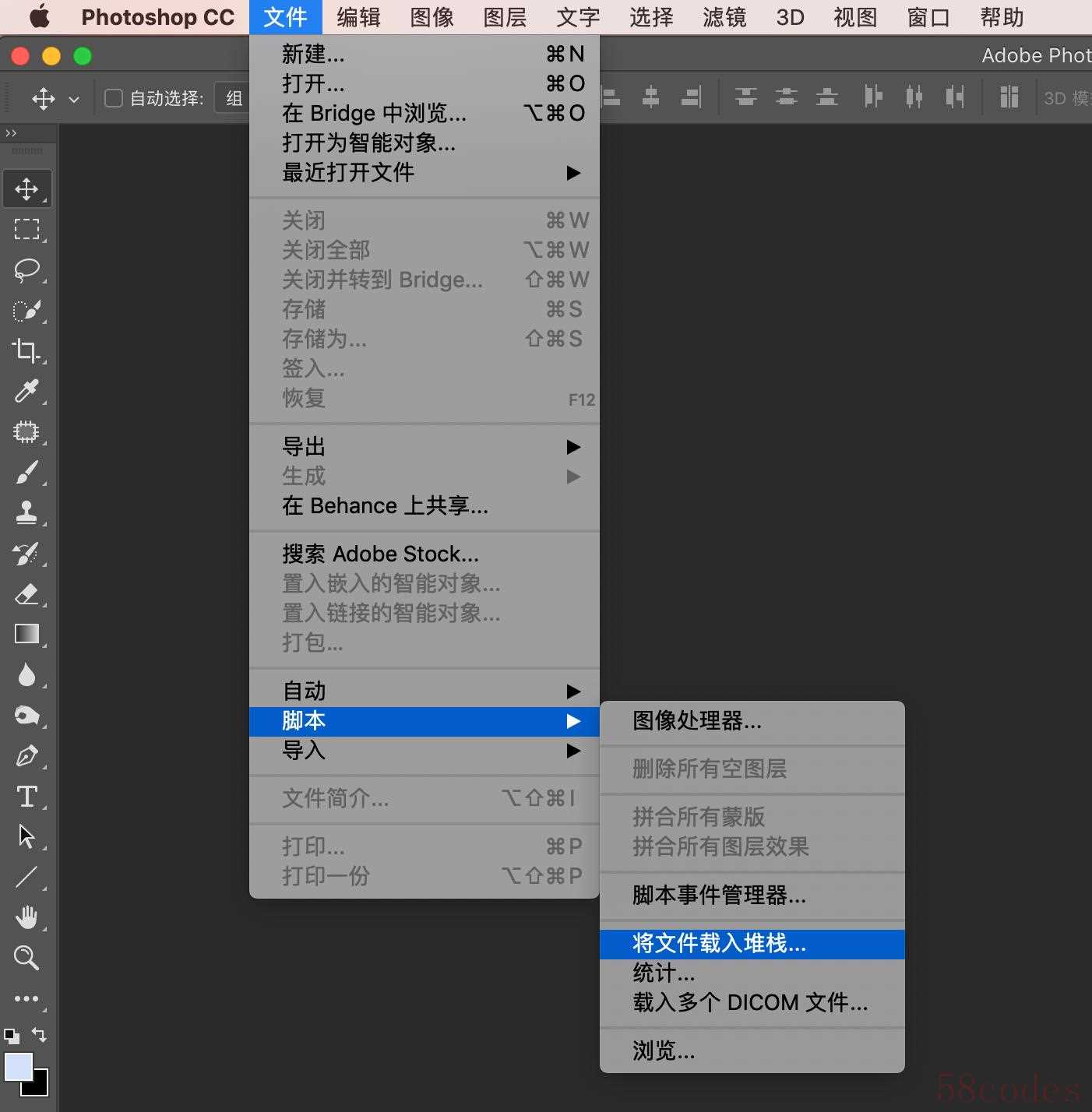1092x1112 pixels.
Task: Choose 搜索 Adobe Stock...
Action: 424,554
